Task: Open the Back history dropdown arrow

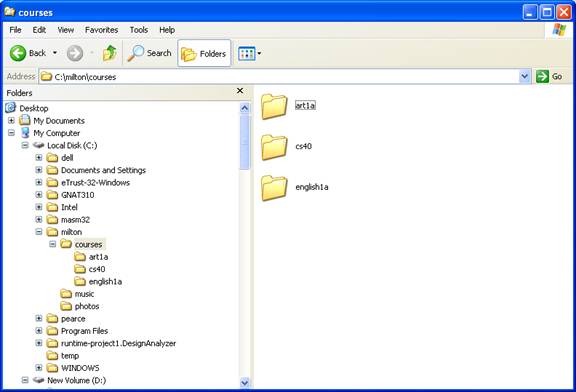Action: point(55,53)
